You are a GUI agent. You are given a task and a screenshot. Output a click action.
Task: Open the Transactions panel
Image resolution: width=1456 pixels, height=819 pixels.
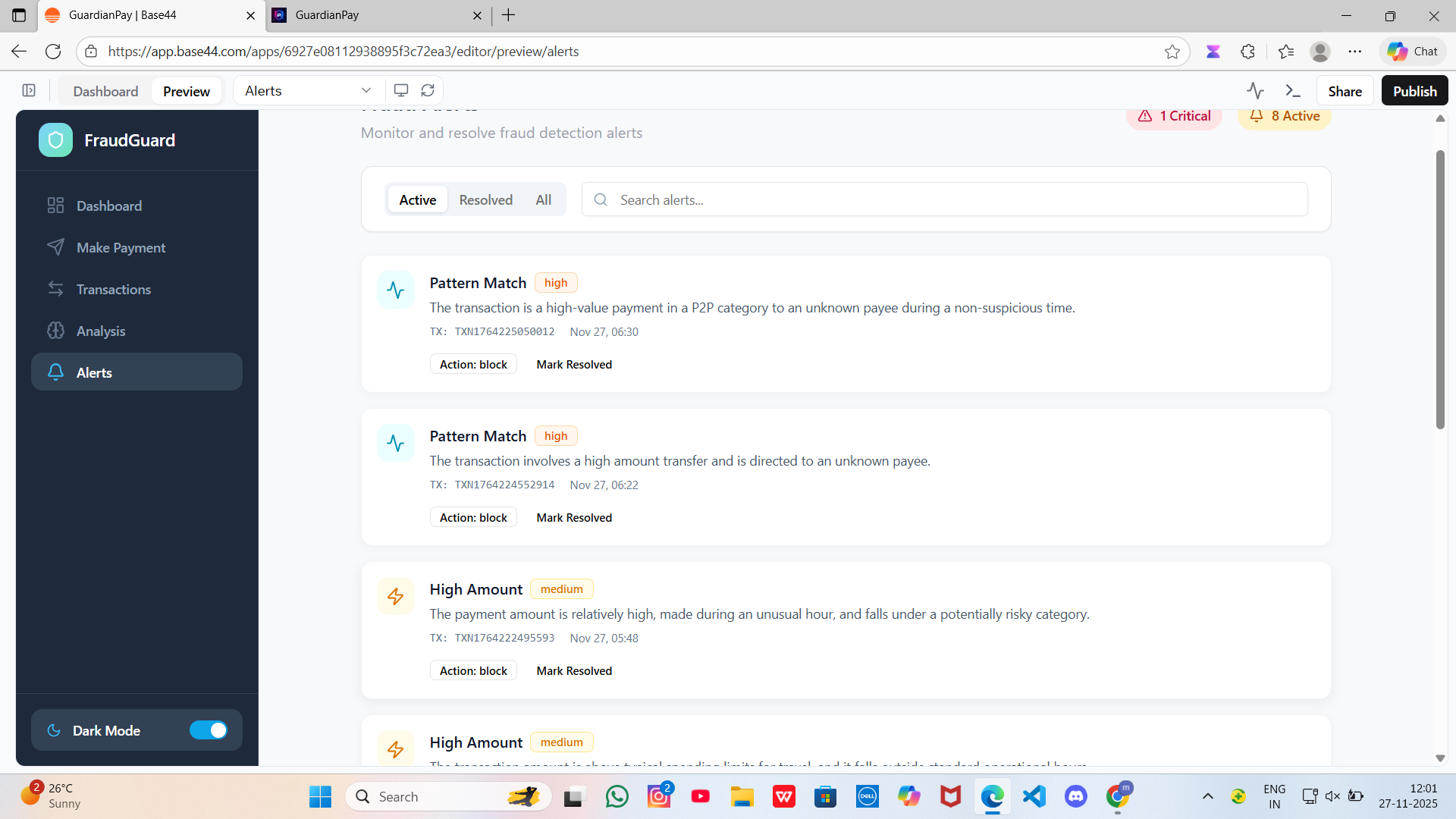pyautogui.click(x=113, y=289)
